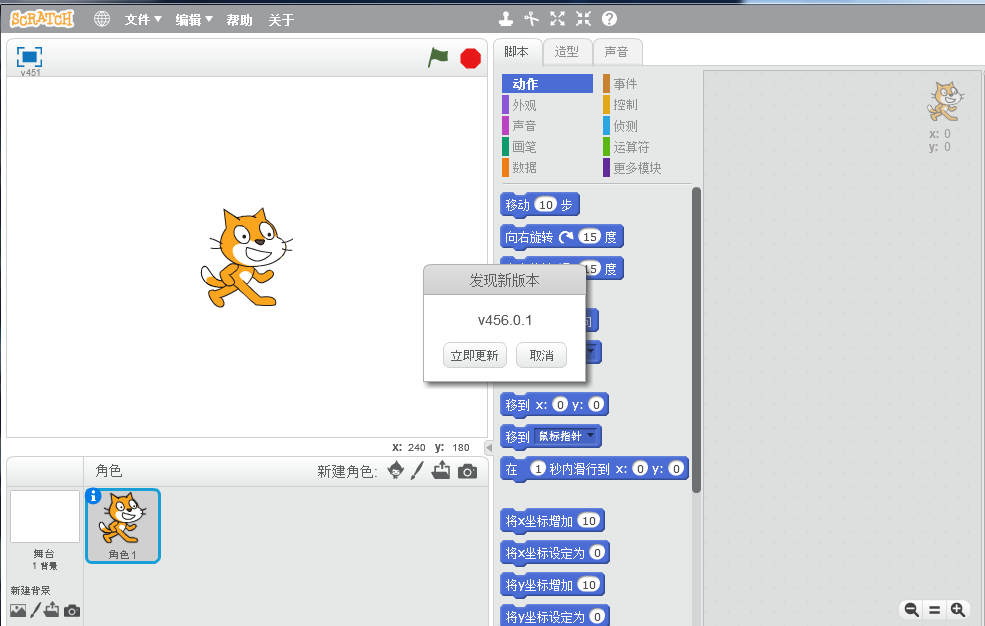The image size is (985, 626).
Task: Open the 鼠标指针 dropdown in 移到 block
Action: point(565,436)
